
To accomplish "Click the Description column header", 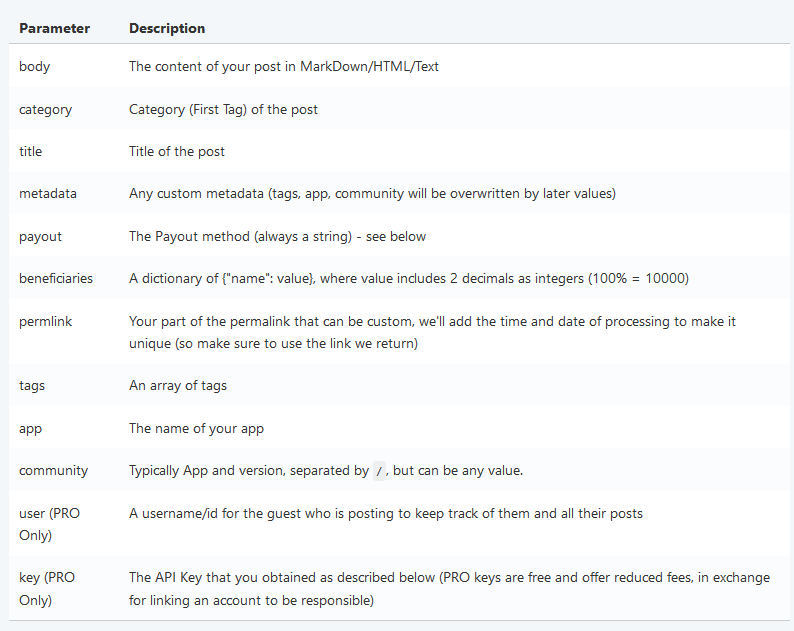I will 167,28.
